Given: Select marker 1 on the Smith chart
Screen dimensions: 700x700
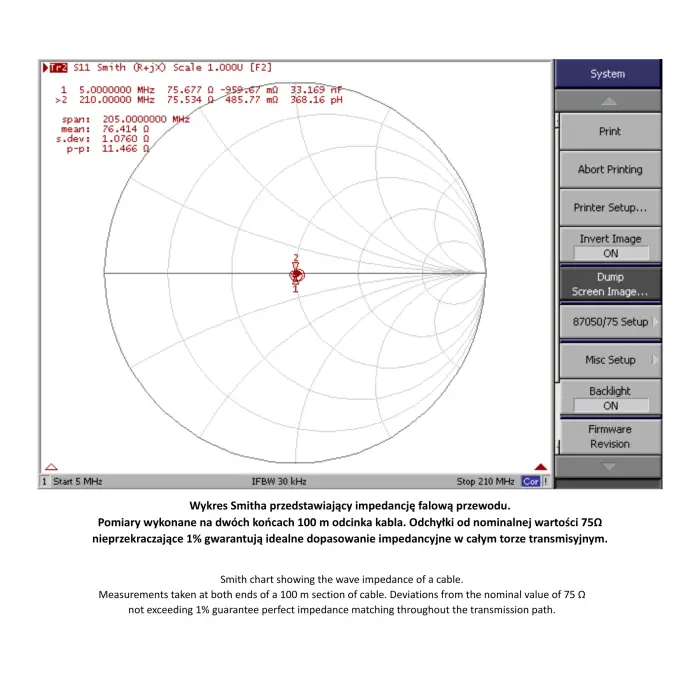Looking at the screenshot, I should click(296, 288).
